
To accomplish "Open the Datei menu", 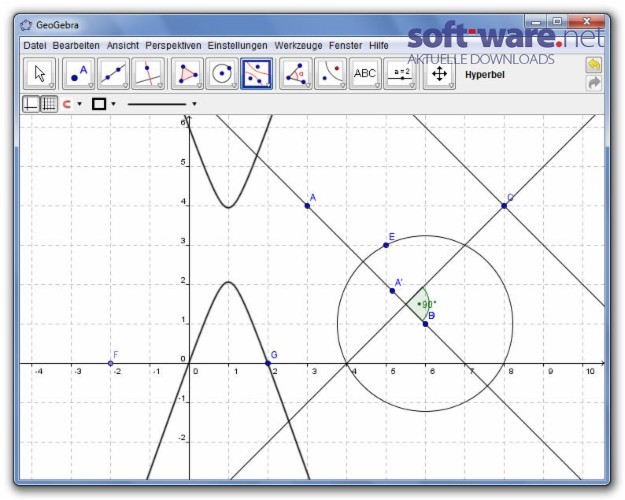I will click(x=35, y=45).
